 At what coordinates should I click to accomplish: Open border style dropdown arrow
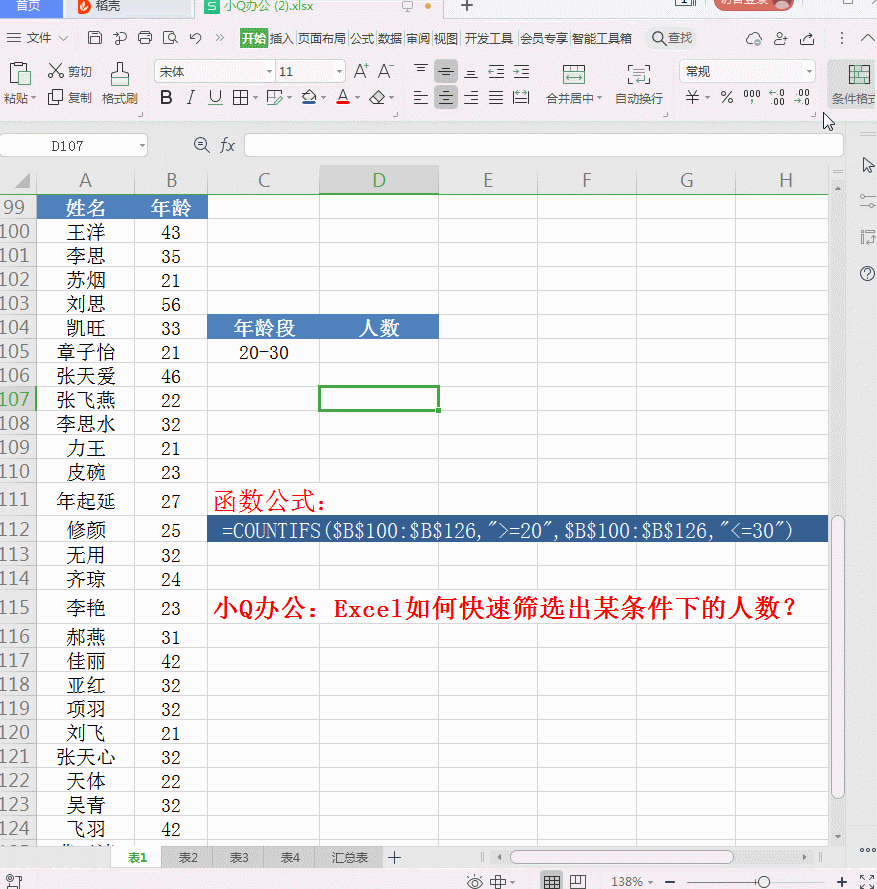(255, 98)
